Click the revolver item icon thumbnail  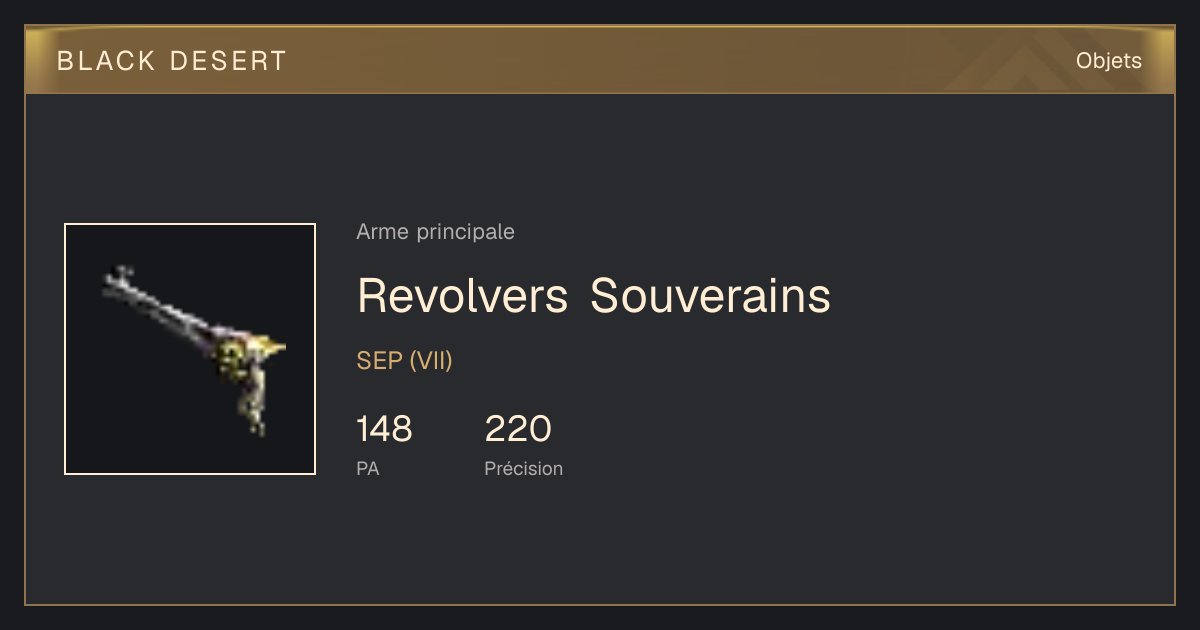pos(190,349)
